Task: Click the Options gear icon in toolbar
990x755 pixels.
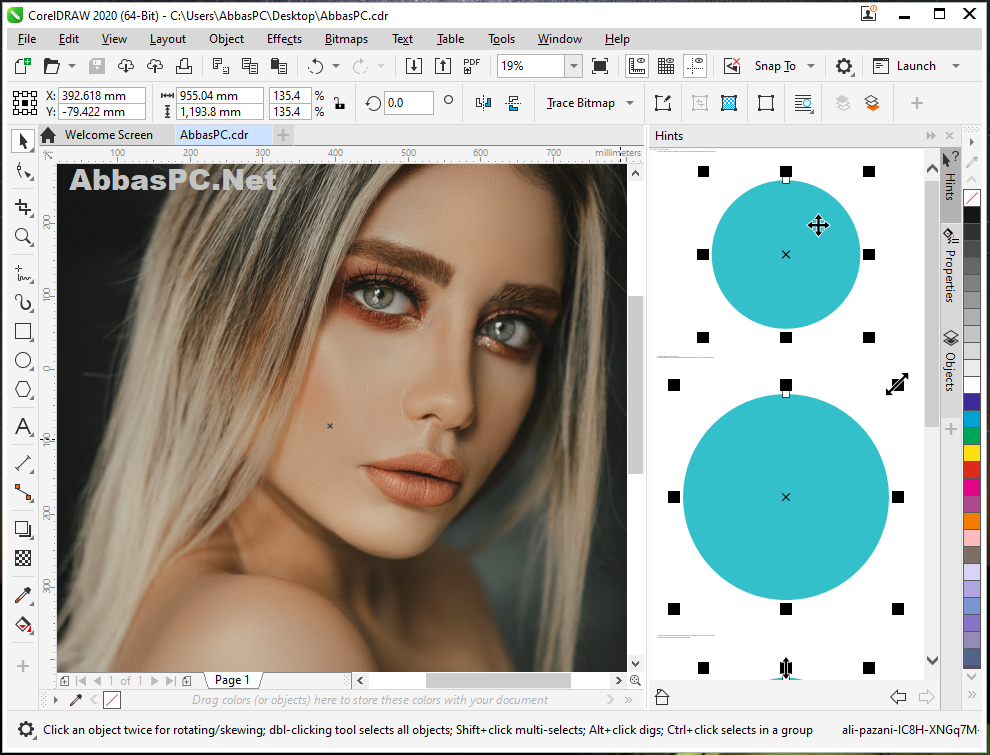Action: pyautogui.click(x=844, y=66)
